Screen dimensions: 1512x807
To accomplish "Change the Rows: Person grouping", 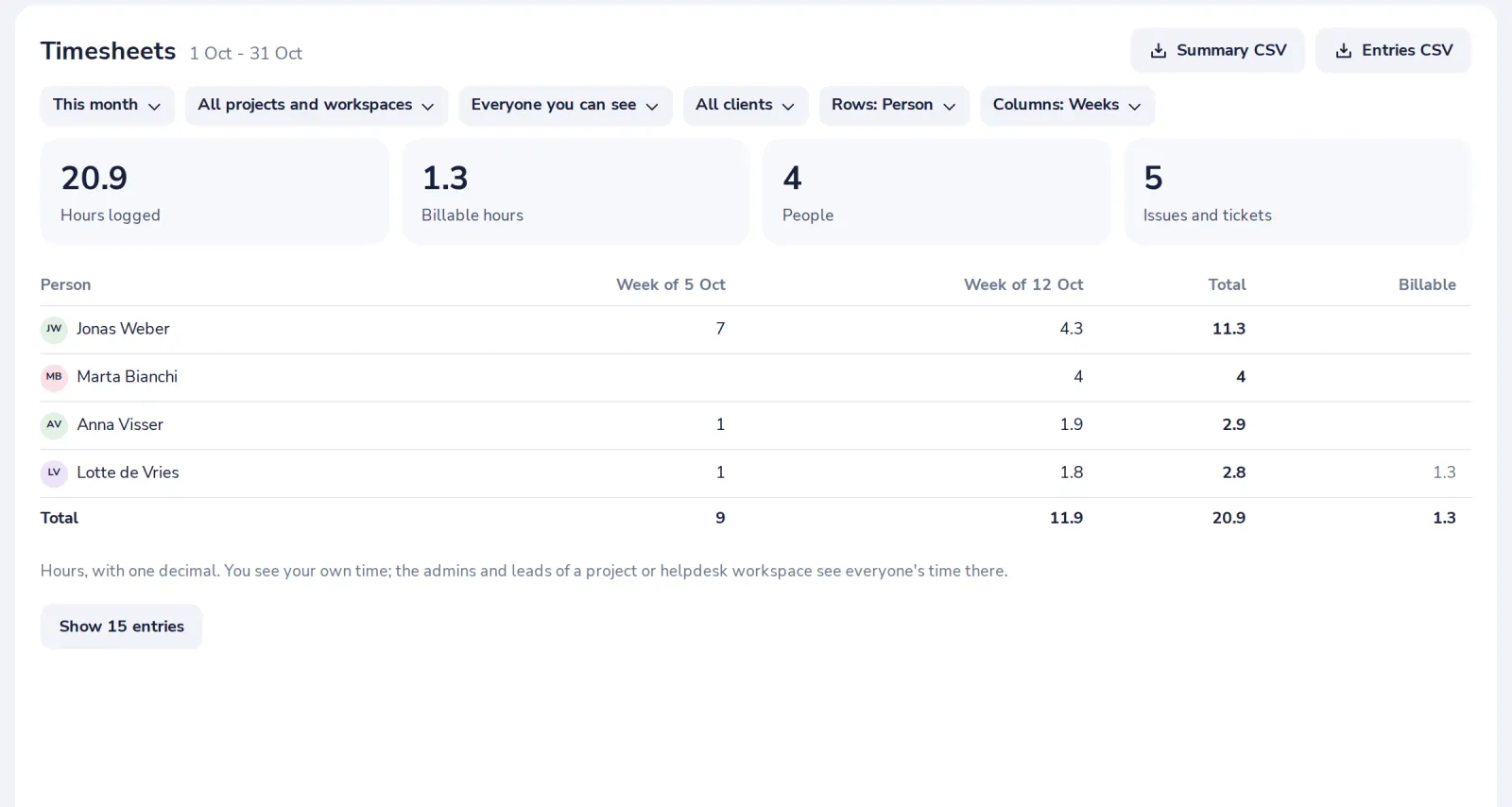I will click(x=894, y=105).
